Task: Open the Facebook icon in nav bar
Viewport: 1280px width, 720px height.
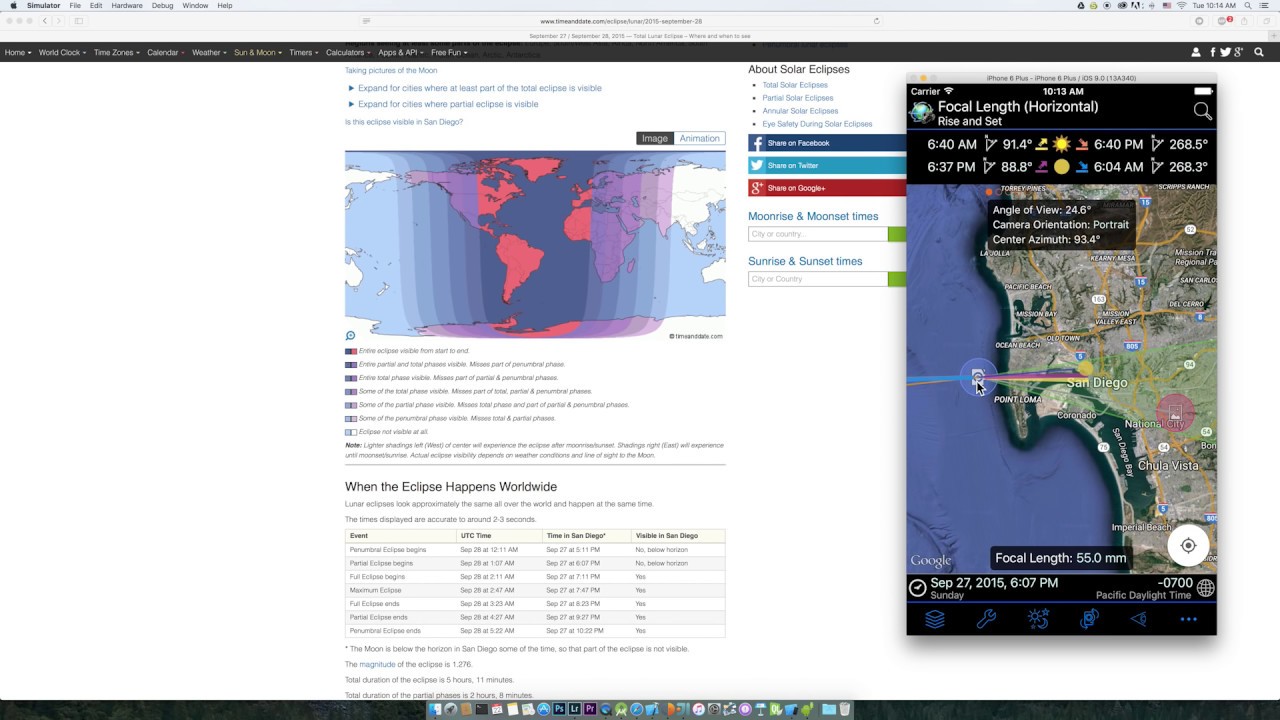Action: [x=1213, y=52]
